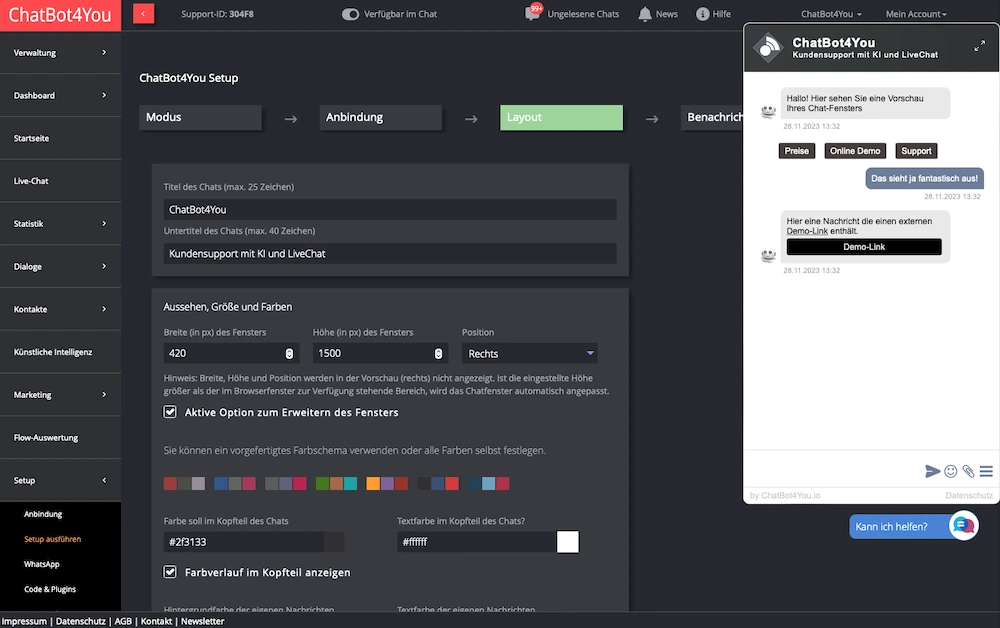Click the ChatBot4You brand logo top left

pyautogui.click(x=60, y=15)
